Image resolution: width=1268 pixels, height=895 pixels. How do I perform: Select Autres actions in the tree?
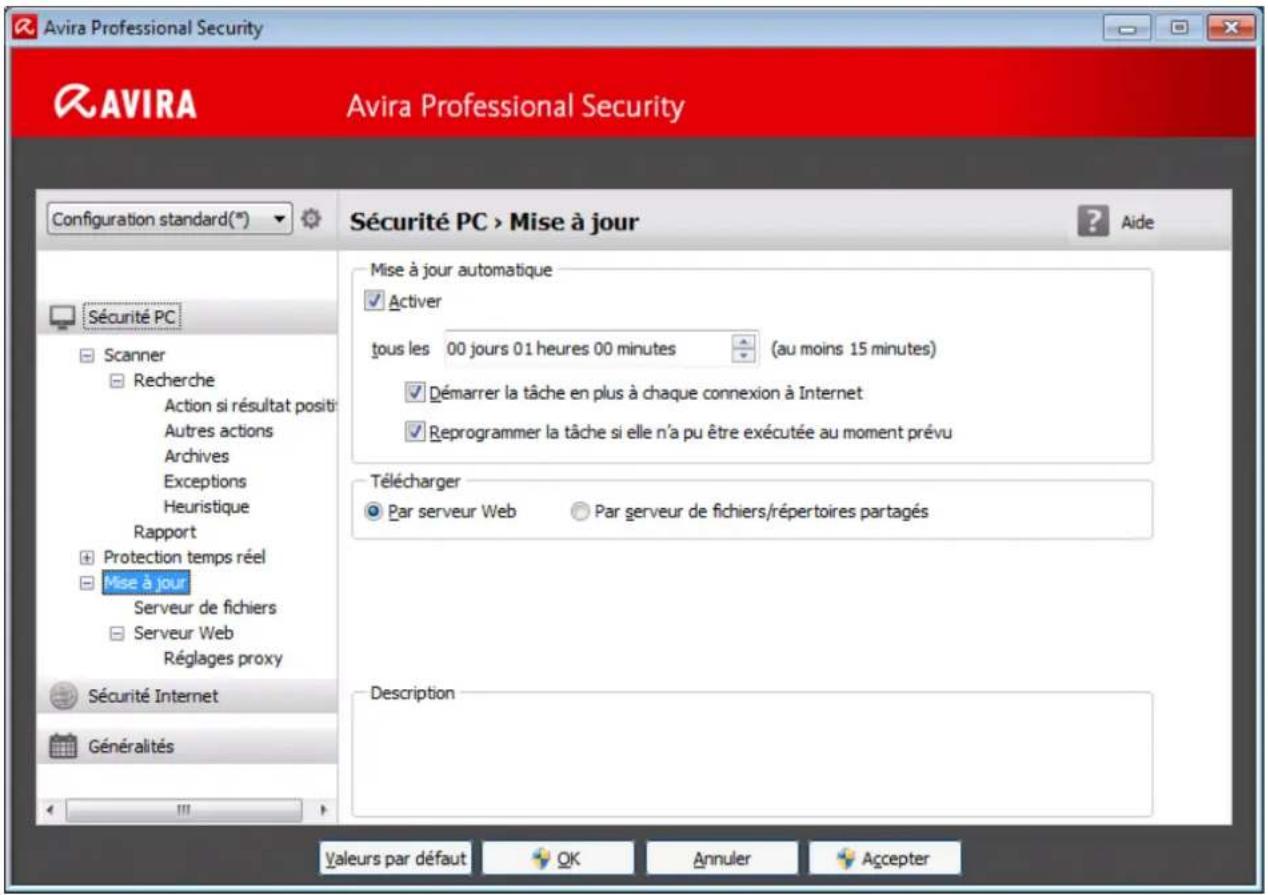(218, 431)
